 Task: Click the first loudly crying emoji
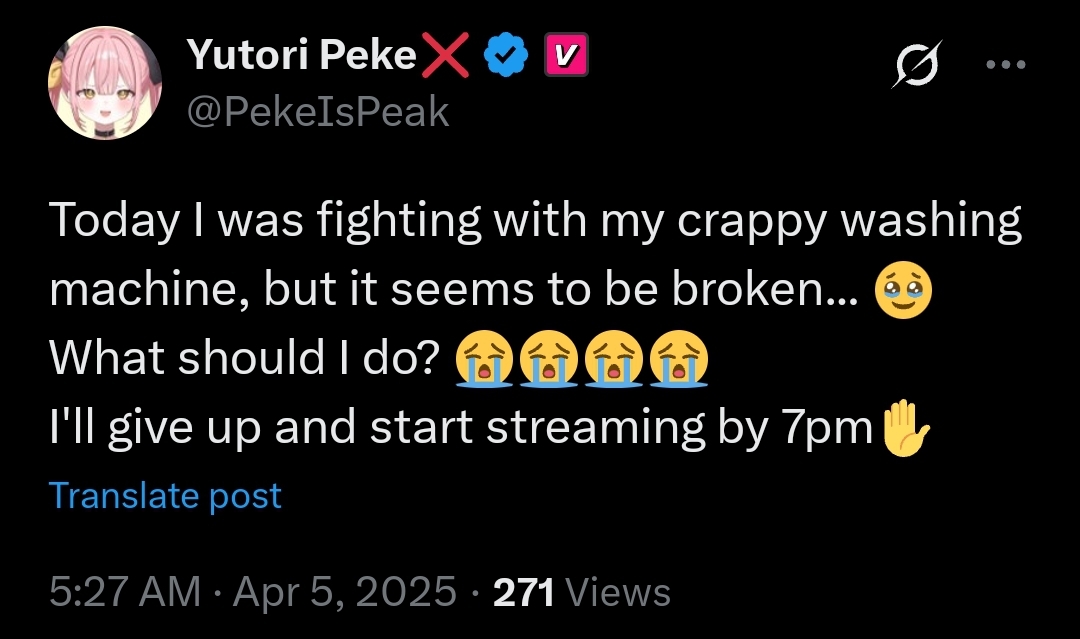pyautogui.click(x=485, y=358)
